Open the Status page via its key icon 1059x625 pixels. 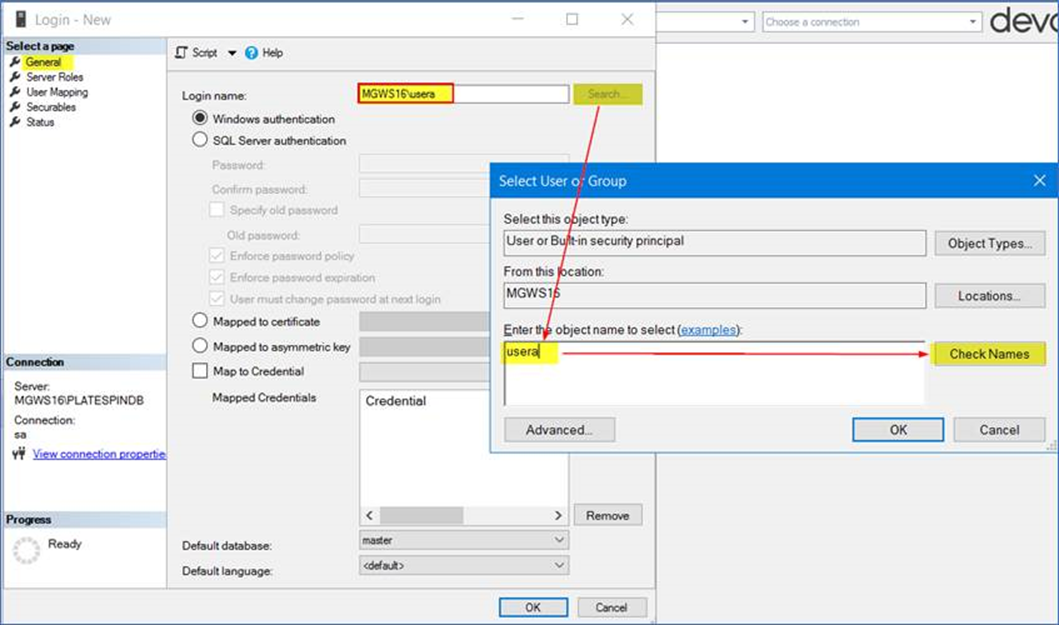pyautogui.click(x=17, y=121)
